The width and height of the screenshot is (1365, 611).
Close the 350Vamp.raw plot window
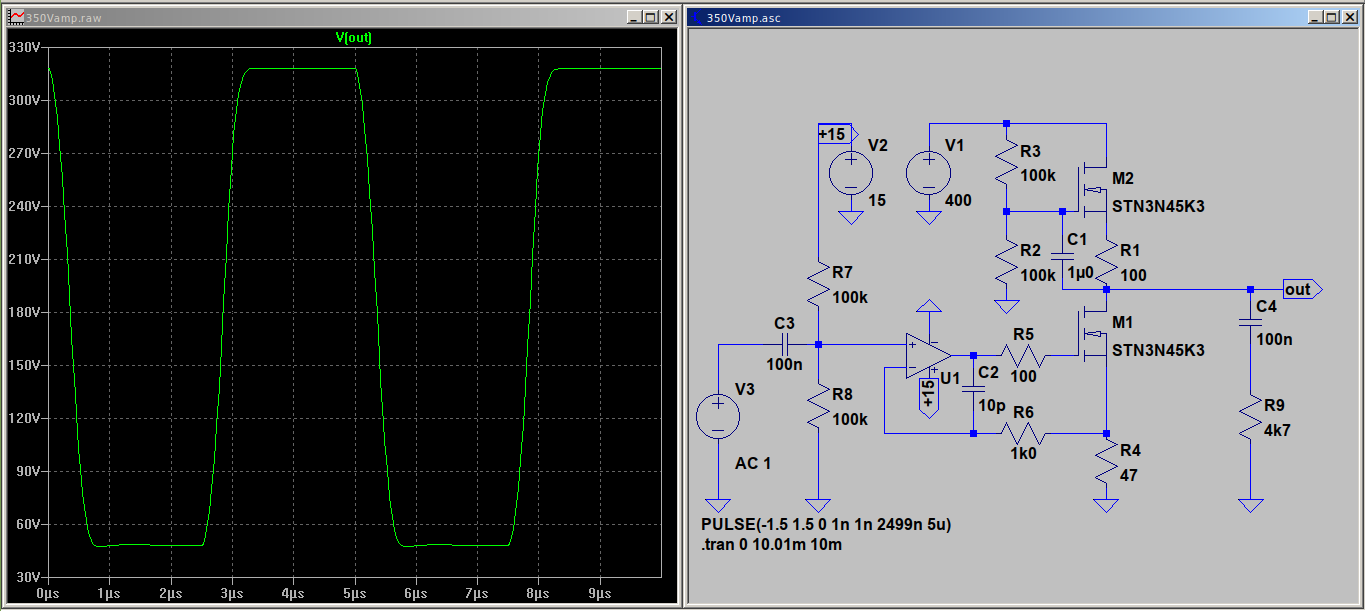[669, 17]
